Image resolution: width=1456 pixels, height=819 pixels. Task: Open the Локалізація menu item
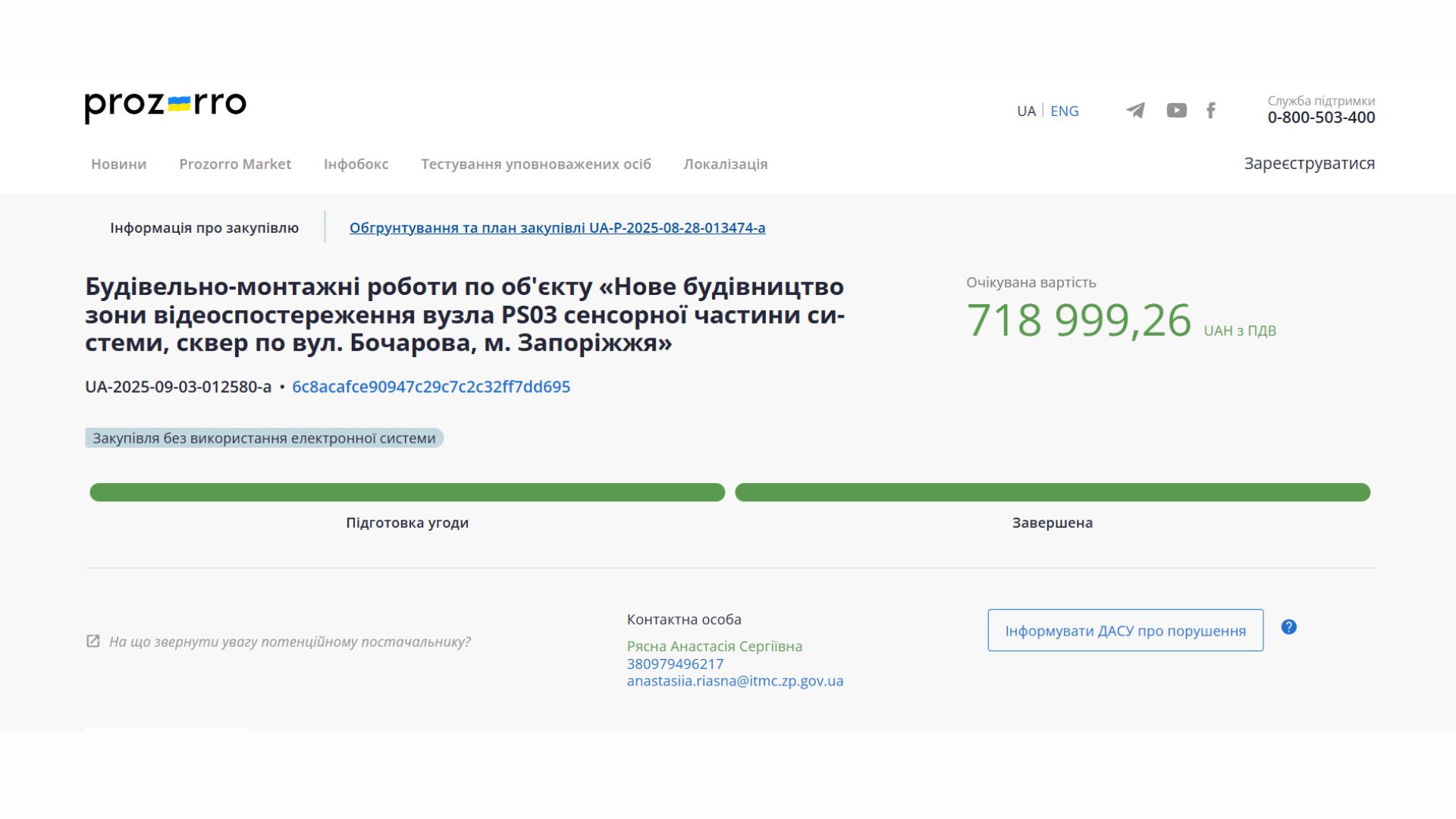point(725,164)
